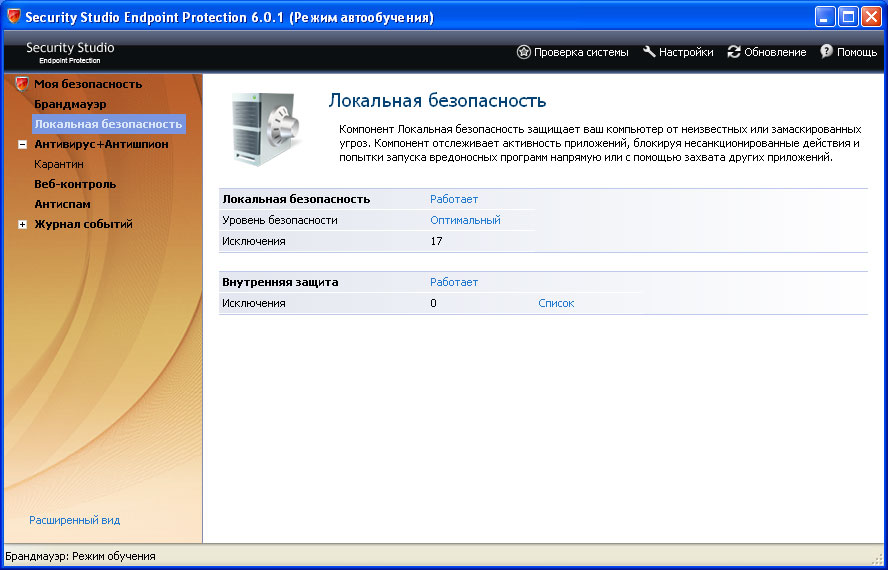Click the title bar shield application icon
Viewport: 888px width, 570px height.
(14, 16)
